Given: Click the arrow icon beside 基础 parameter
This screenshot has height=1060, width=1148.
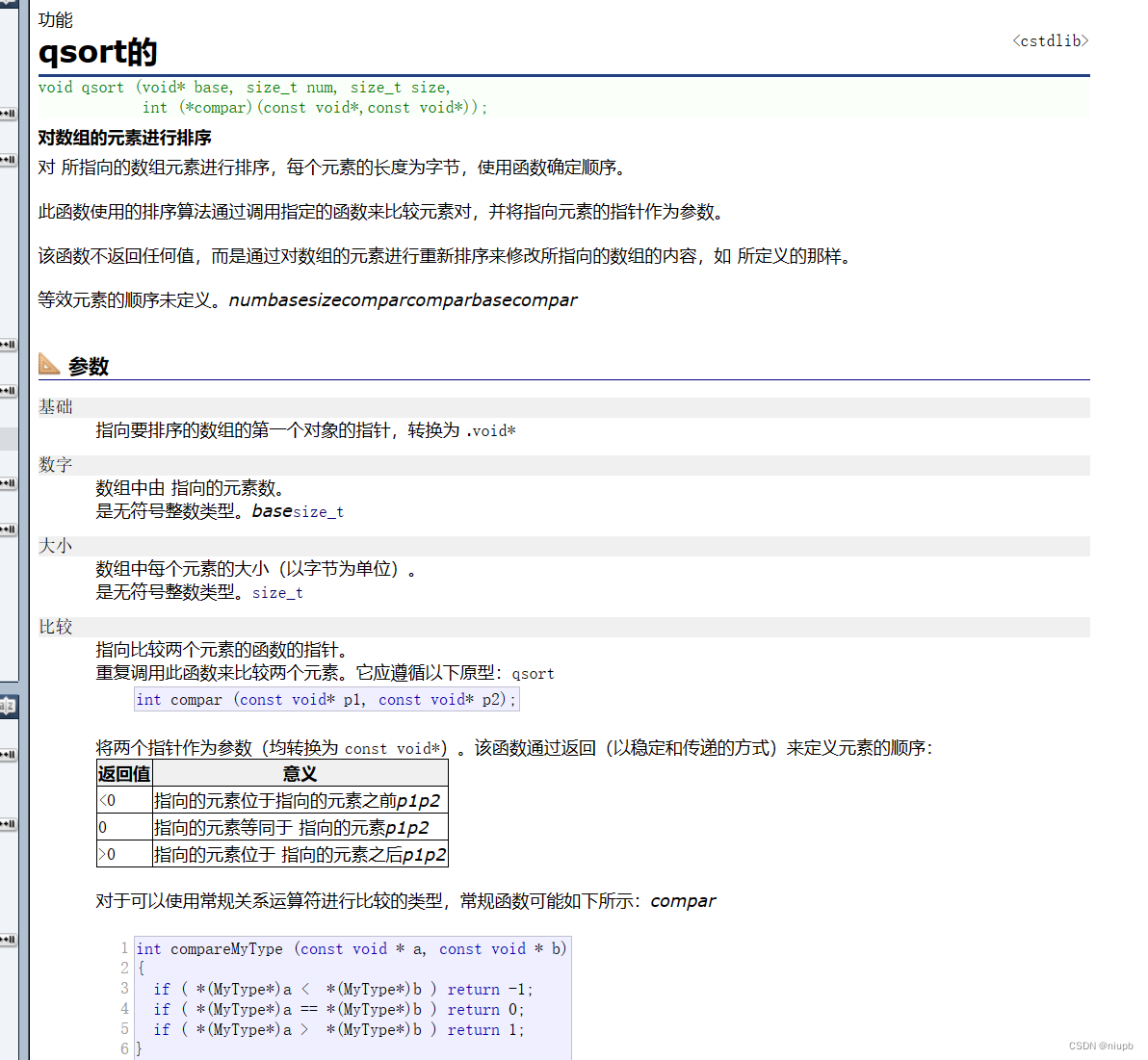Looking at the screenshot, I should (x=8, y=390).
